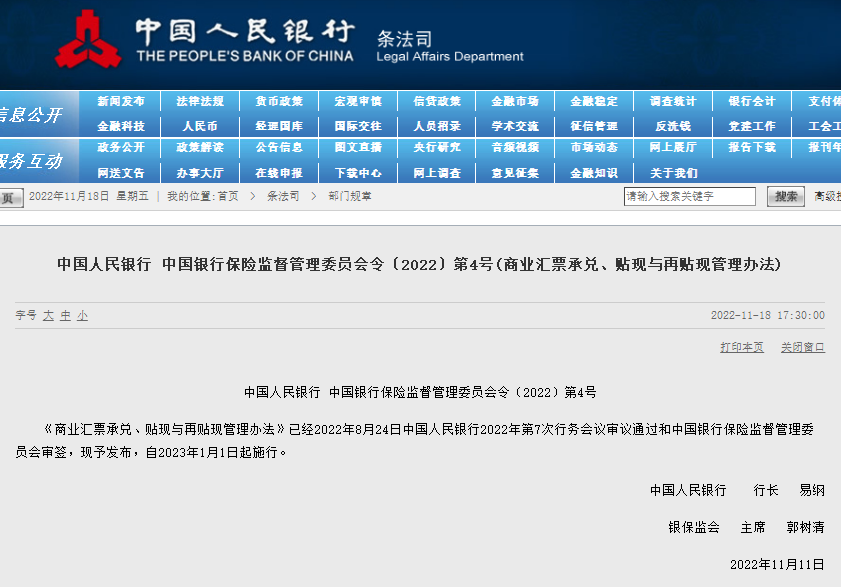The height and width of the screenshot is (587, 841).
Task: Open the 打印本页 print link
Action: coord(740,348)
